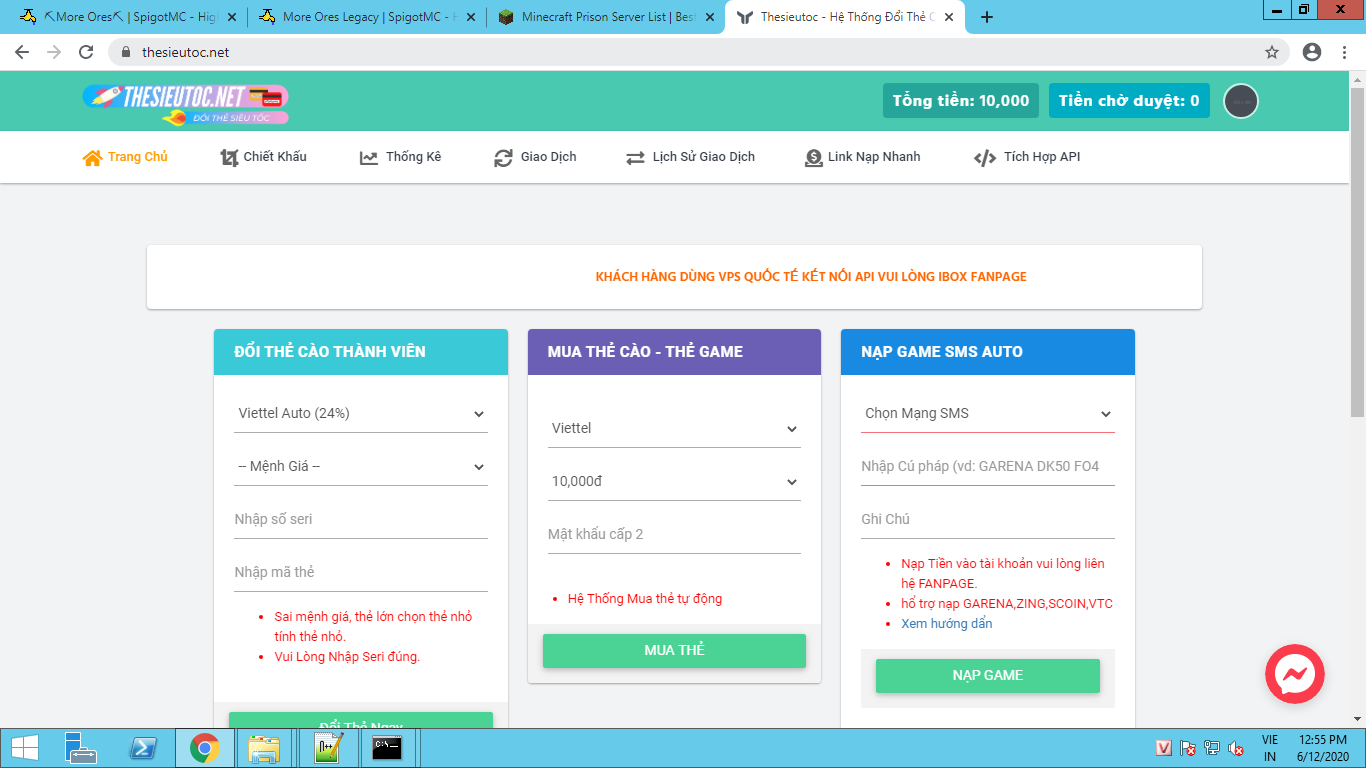Image resolution: width=1366 pixels, height=768 pixels.
Task: Close the Minecraft Prison Server List tab
Action: (x=710, y=17)
